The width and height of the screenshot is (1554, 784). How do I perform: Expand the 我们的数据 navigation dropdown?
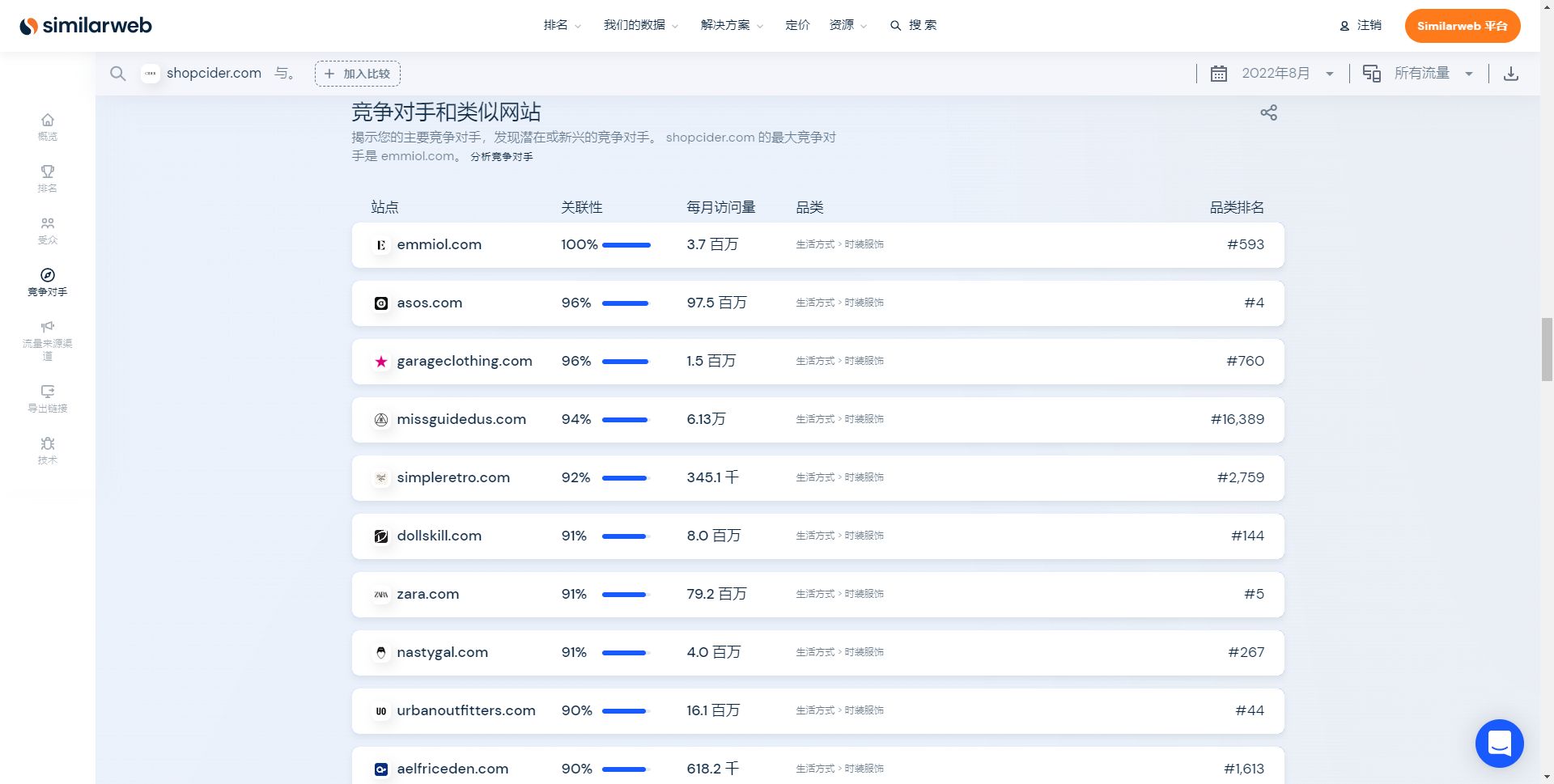click(x=641, y=25)
